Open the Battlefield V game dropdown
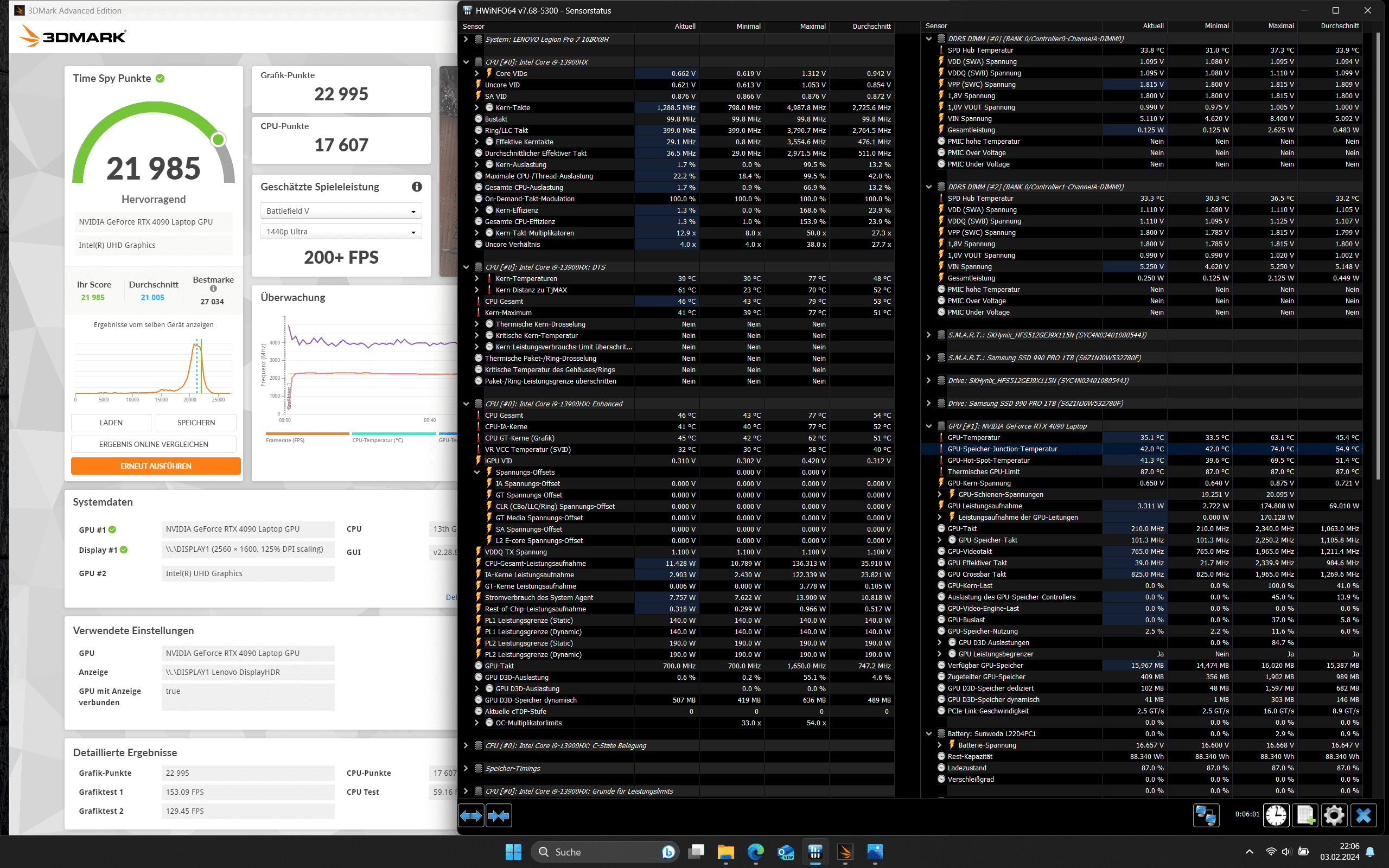 click(x=341, y=210)
